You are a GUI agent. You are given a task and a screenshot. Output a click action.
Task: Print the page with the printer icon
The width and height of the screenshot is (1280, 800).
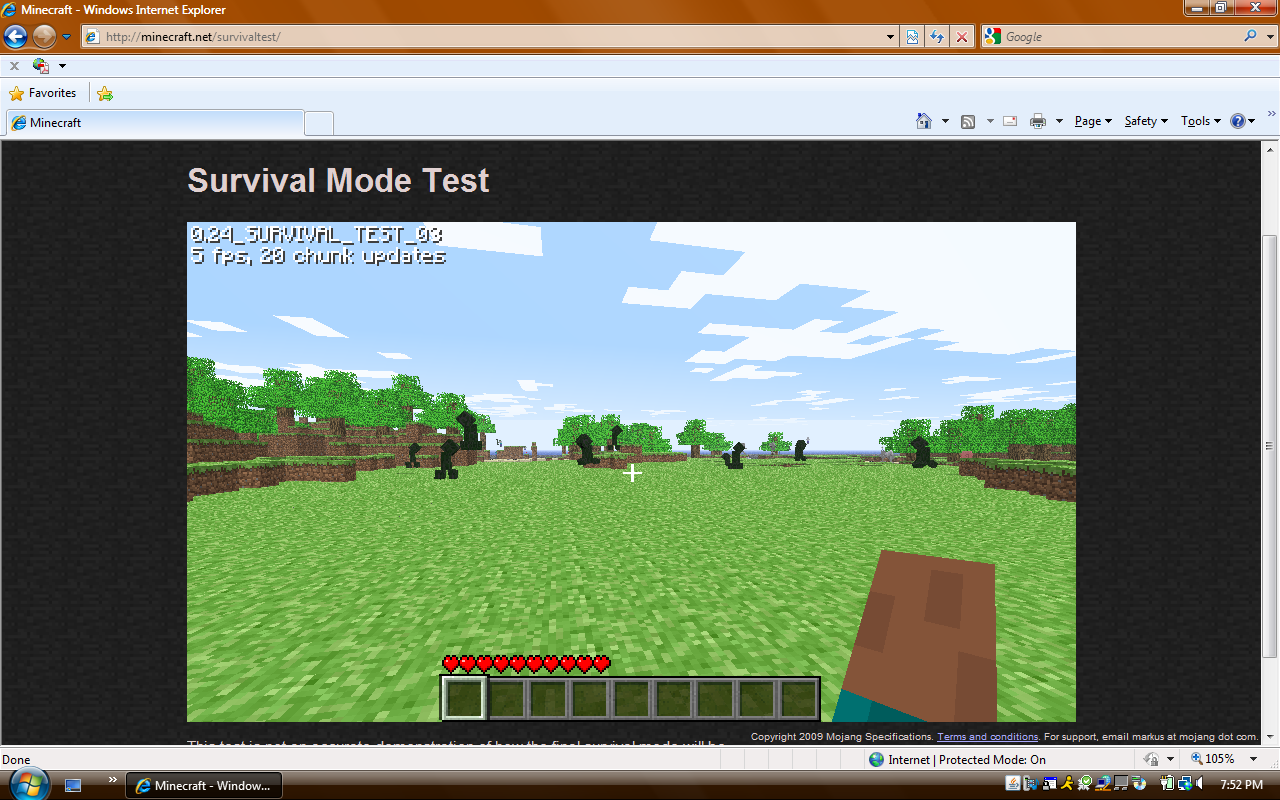pos(1038,121)
